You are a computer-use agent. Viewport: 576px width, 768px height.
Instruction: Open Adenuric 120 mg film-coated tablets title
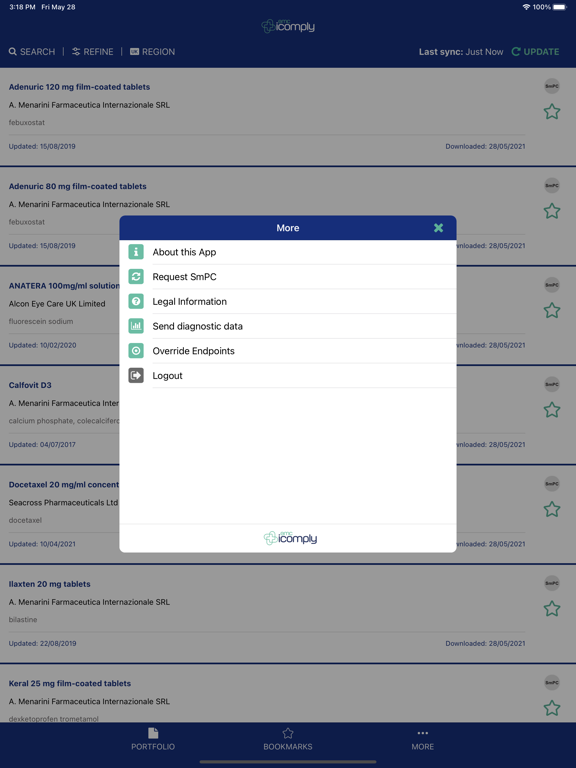(79, 87)
